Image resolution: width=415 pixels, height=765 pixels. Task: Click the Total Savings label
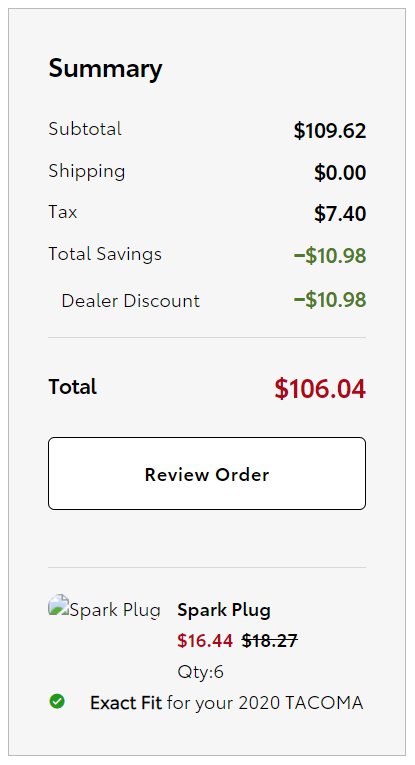tap(105, 254)
